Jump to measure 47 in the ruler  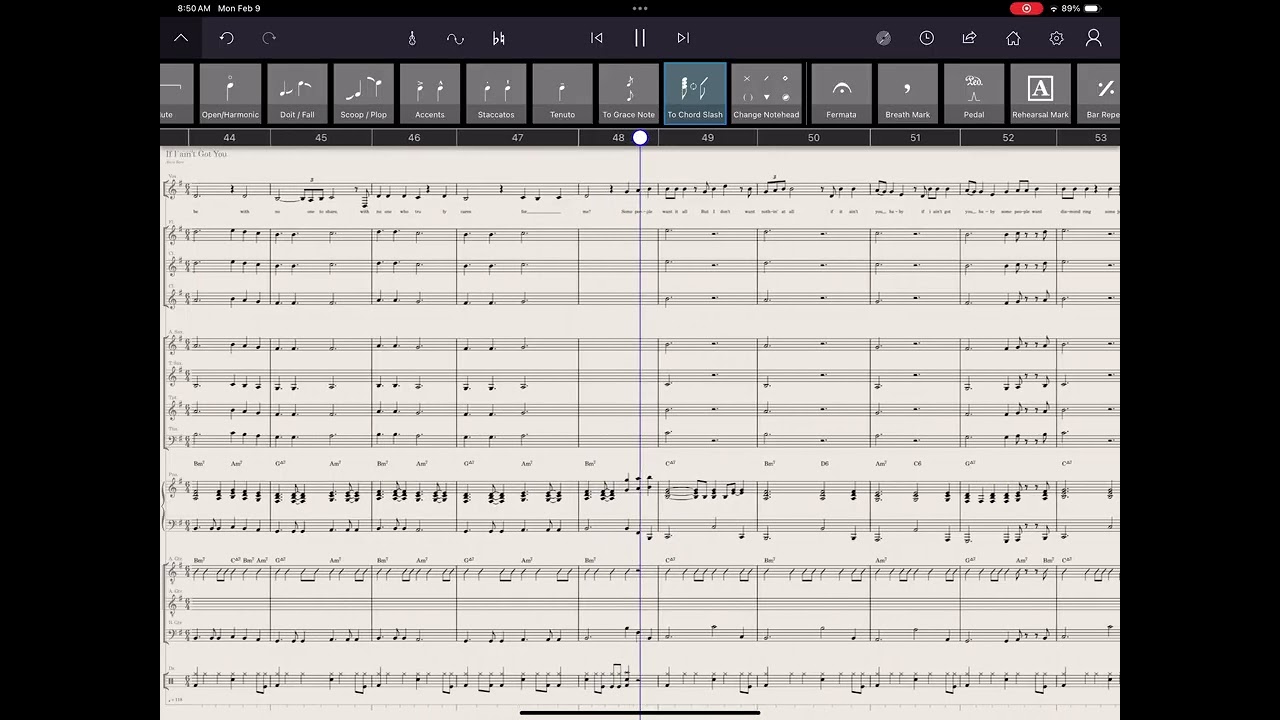[x=517, y=138]
